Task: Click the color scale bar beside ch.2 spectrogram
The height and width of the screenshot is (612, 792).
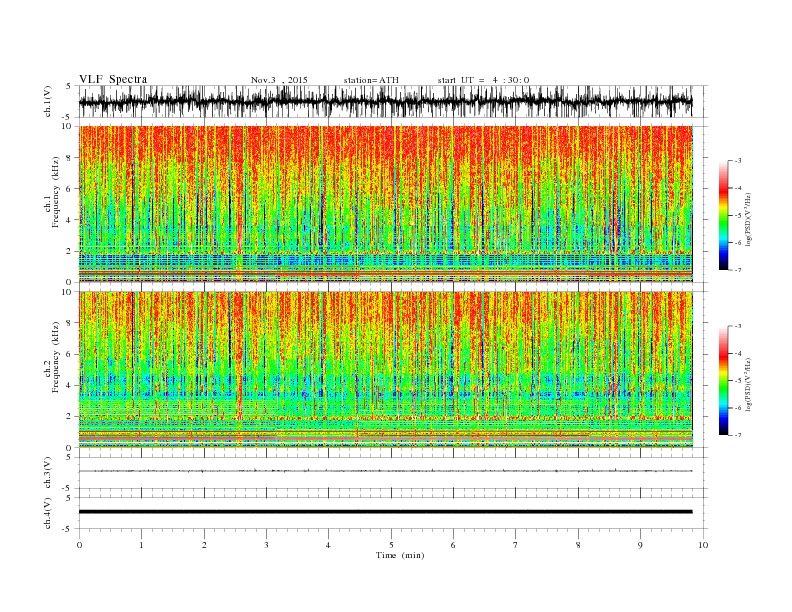Action: pos(723,381)
